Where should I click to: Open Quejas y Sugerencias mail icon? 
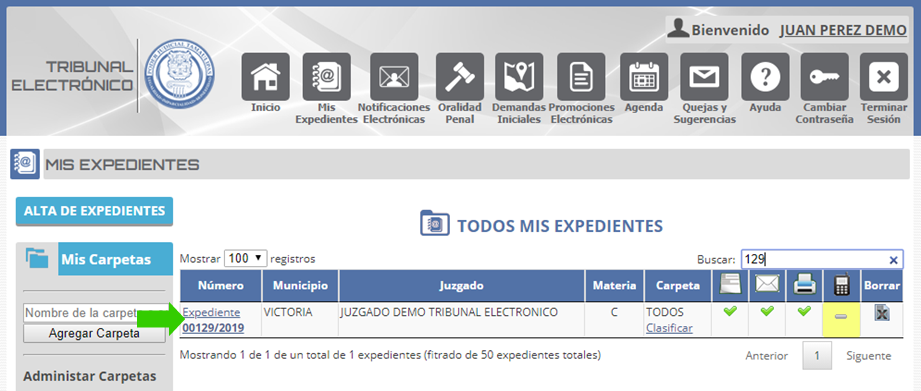click(704, 77)
